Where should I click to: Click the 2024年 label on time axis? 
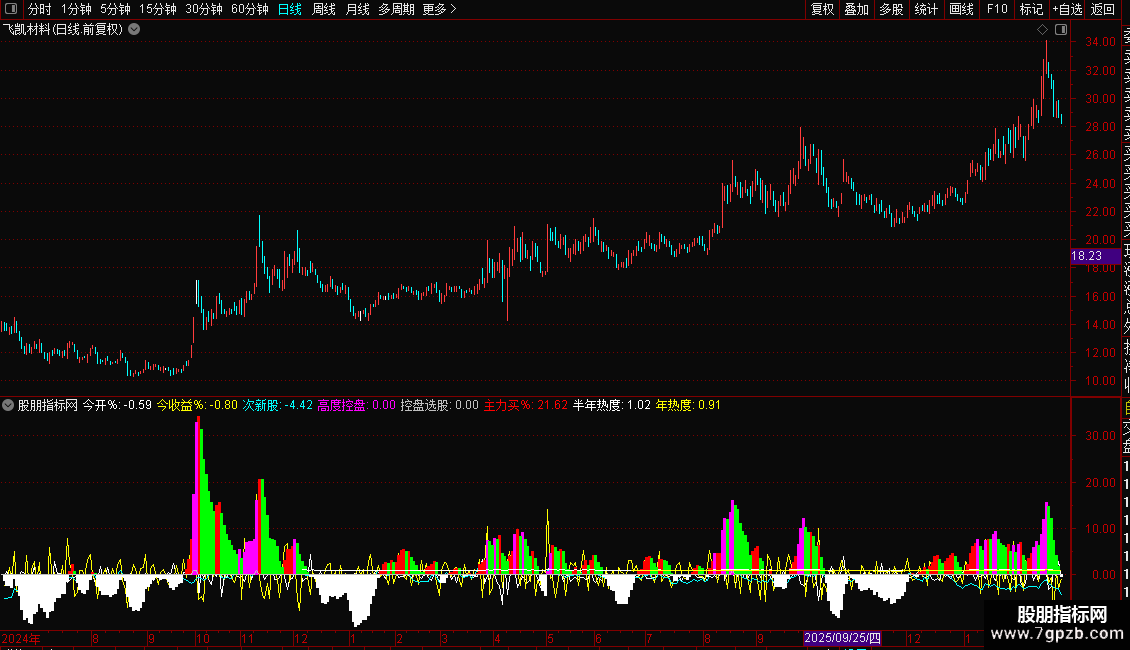click(x=21, y=638)
